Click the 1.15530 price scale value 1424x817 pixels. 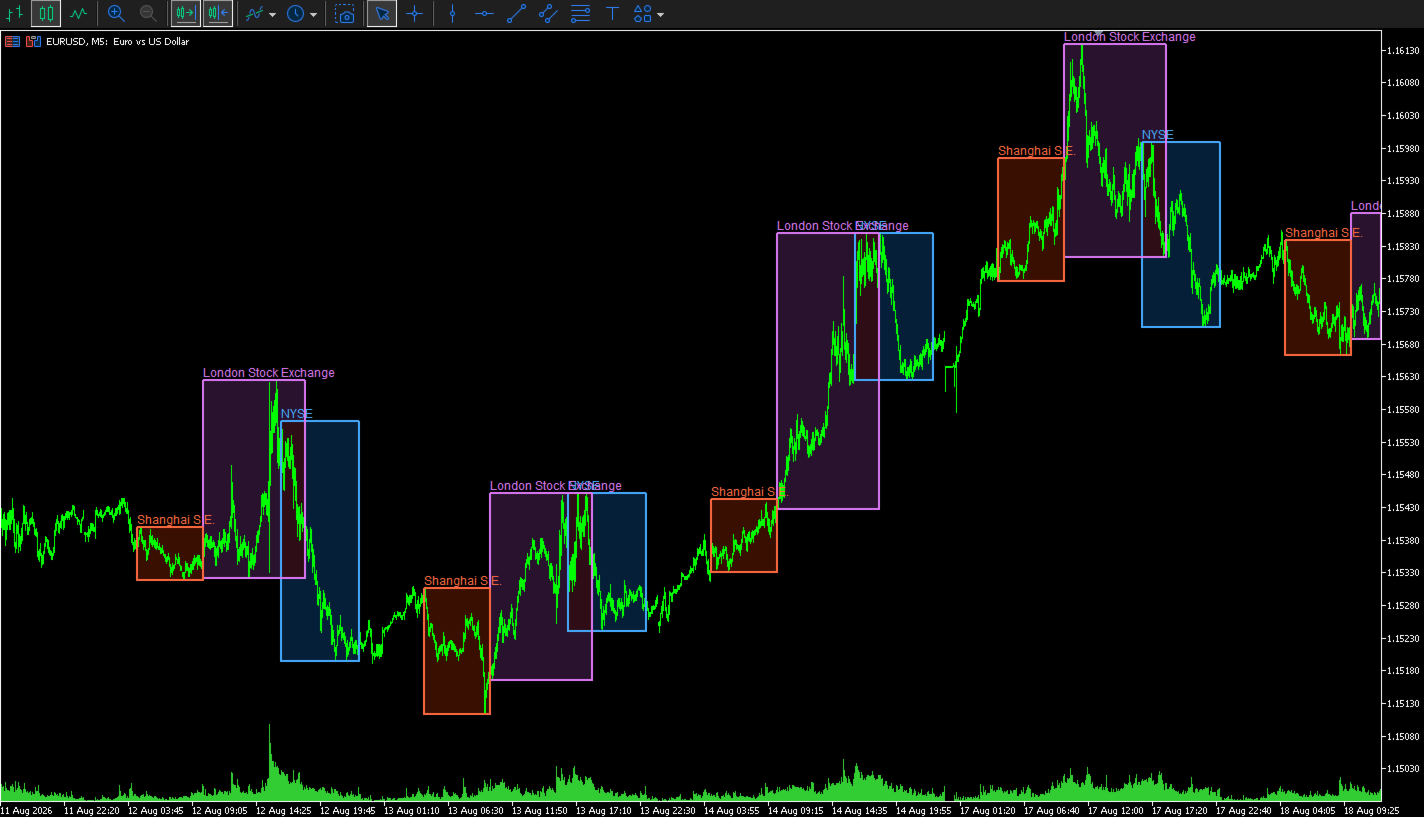pyautogui.click(x=1403, y=442)
